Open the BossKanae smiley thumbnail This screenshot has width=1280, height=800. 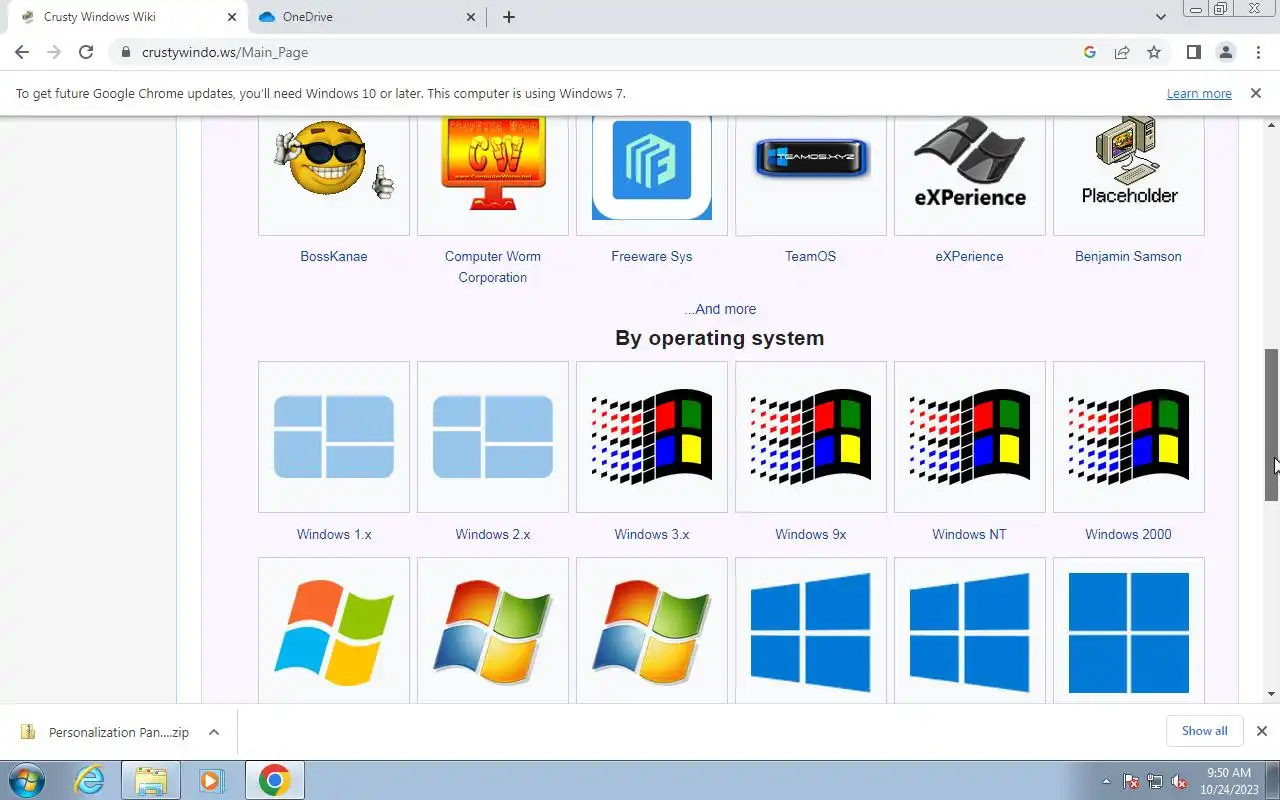(x=334, y=161)
